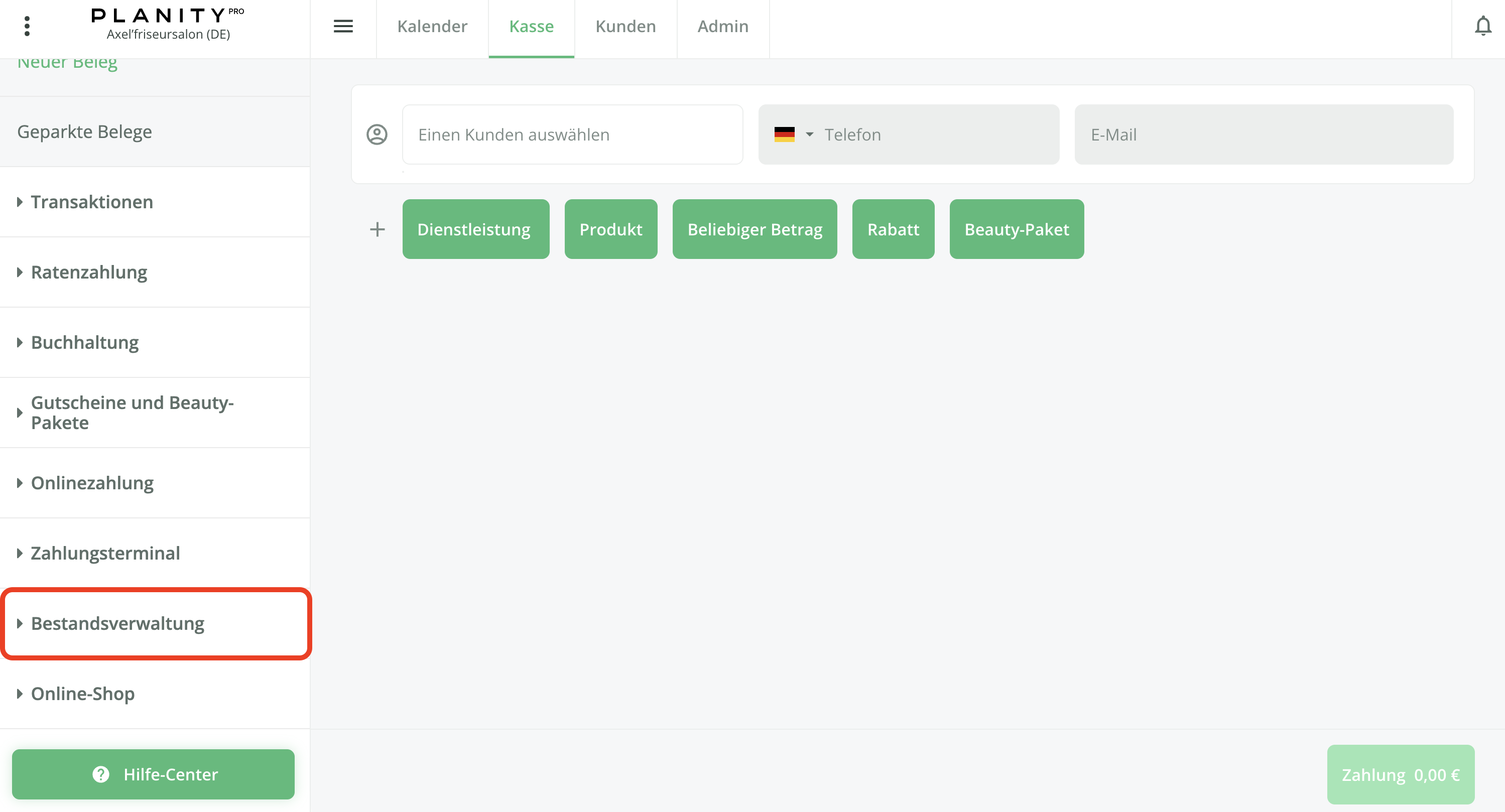Expand Gutscheine und Beauty-Pakete section

click(132, 413)
